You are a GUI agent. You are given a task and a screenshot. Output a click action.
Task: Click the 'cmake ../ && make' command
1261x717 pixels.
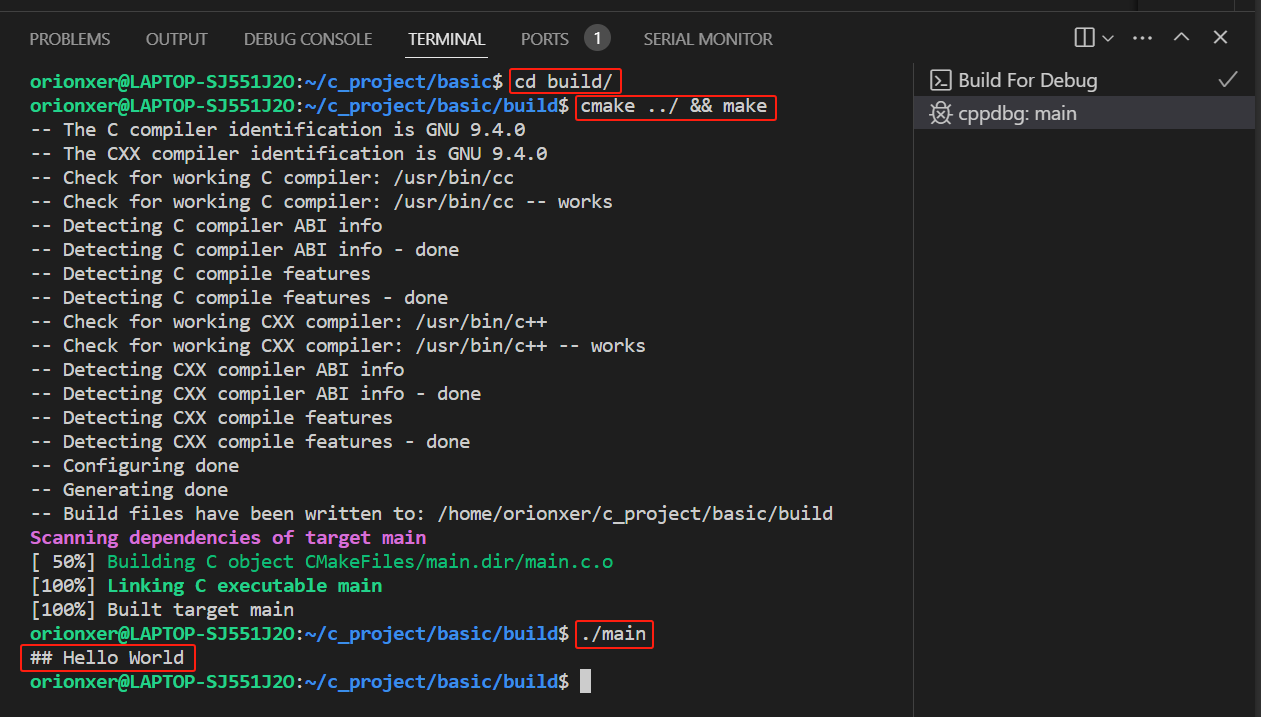674,106
